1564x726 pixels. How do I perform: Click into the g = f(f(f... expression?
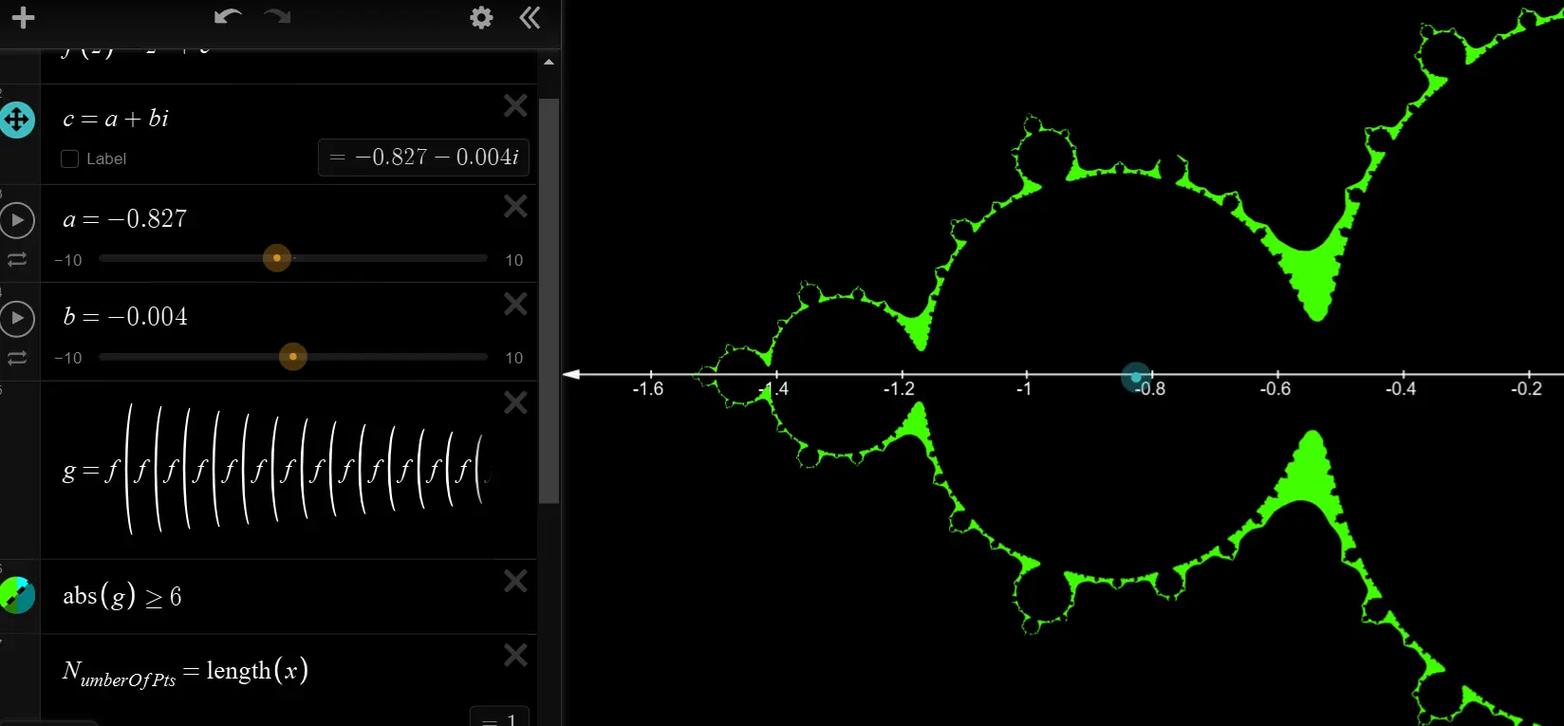277,470
